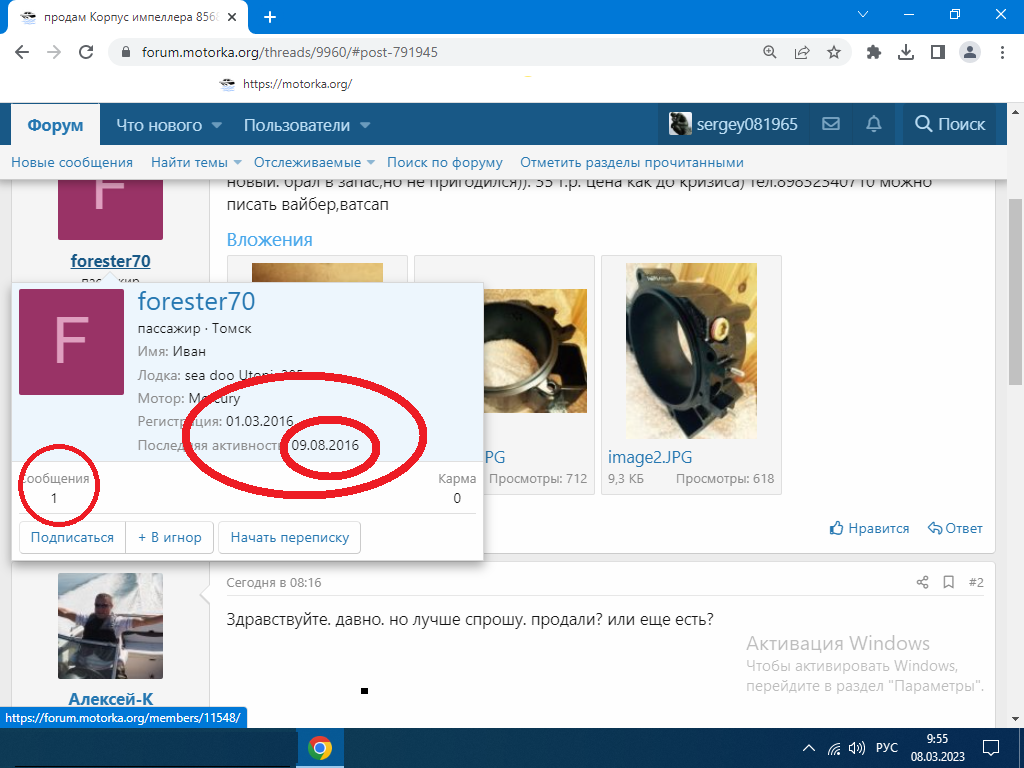Screen dimensions: 1024x768
Task: Show hidden system tray icons
Action: (808, 748)
